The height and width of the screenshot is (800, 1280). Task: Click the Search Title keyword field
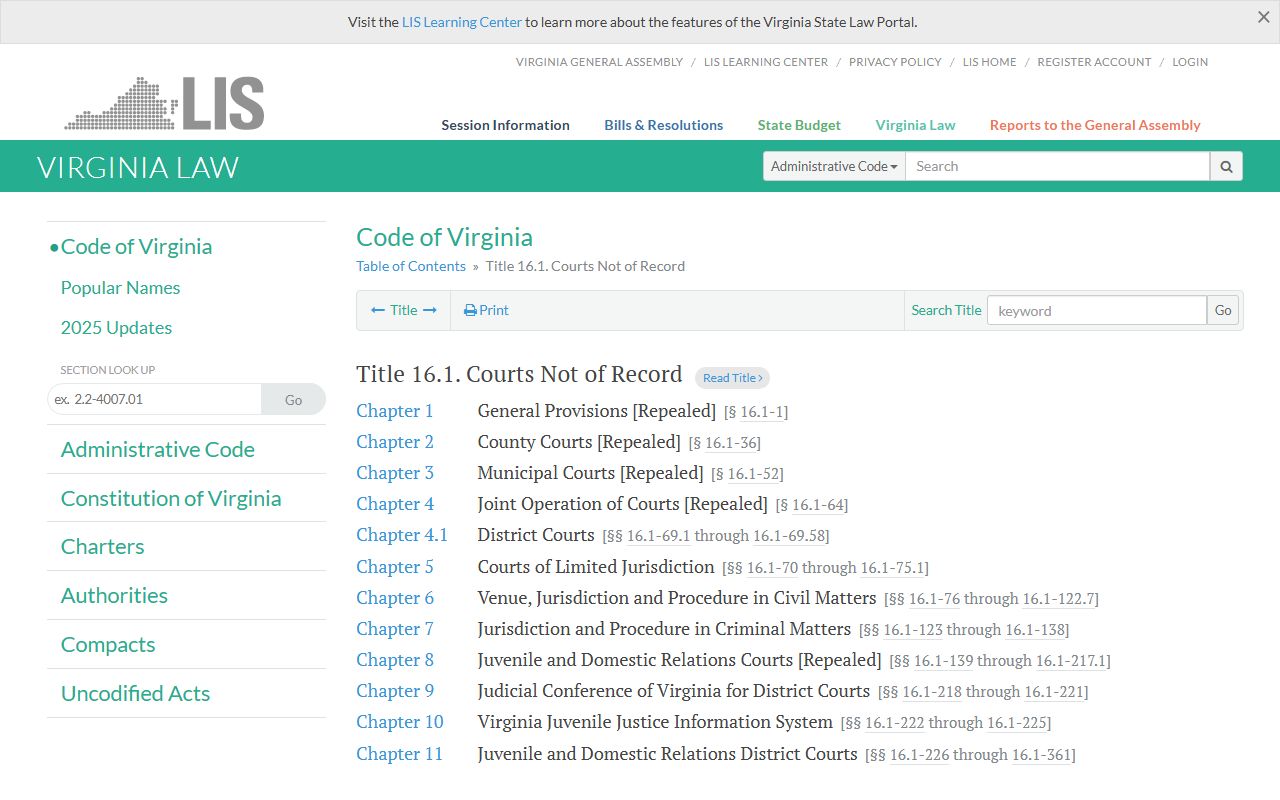coord(1097,310)
